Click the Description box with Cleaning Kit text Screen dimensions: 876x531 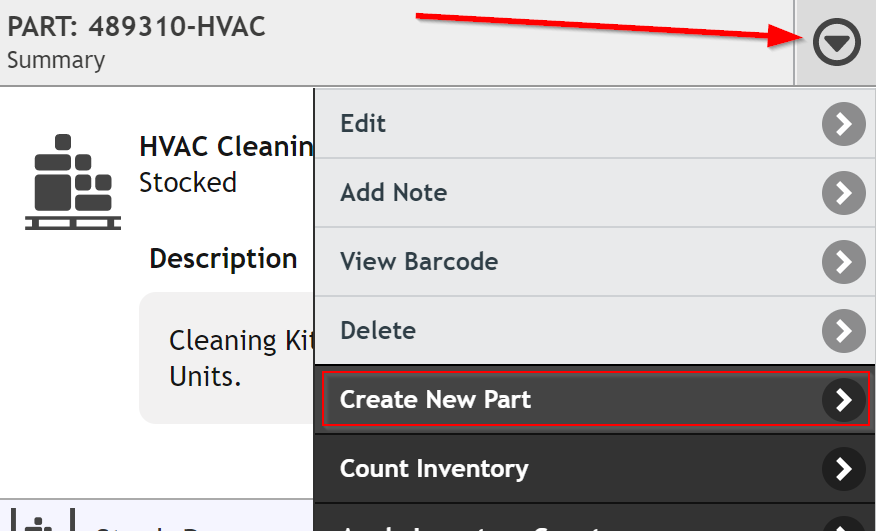(x=226, y=358)
